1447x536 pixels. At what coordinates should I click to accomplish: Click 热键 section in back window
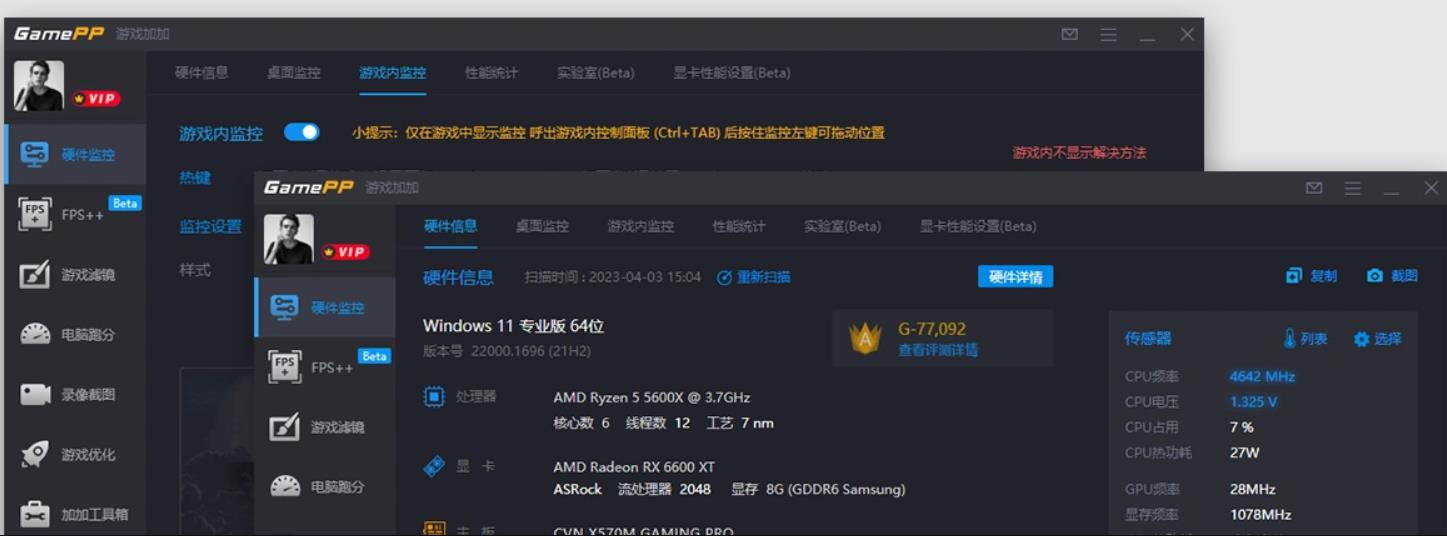[x=195, y=177]
